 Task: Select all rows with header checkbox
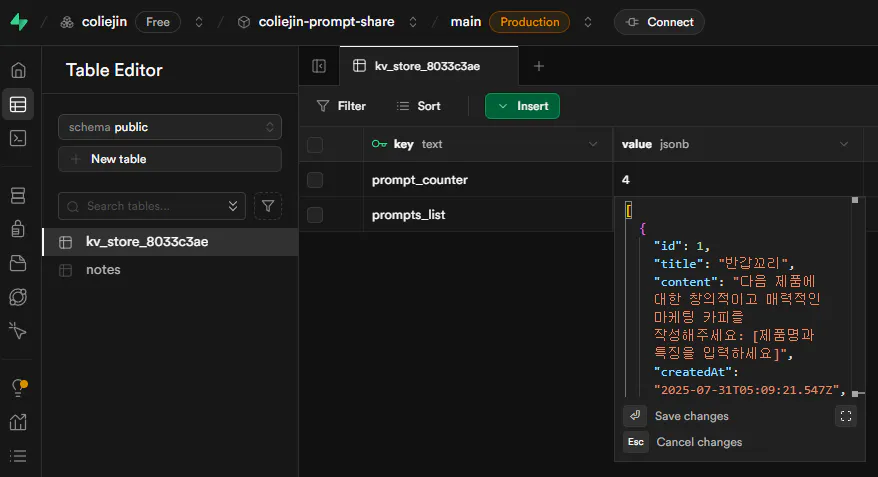pyautogui.click(x=315, y=145)
